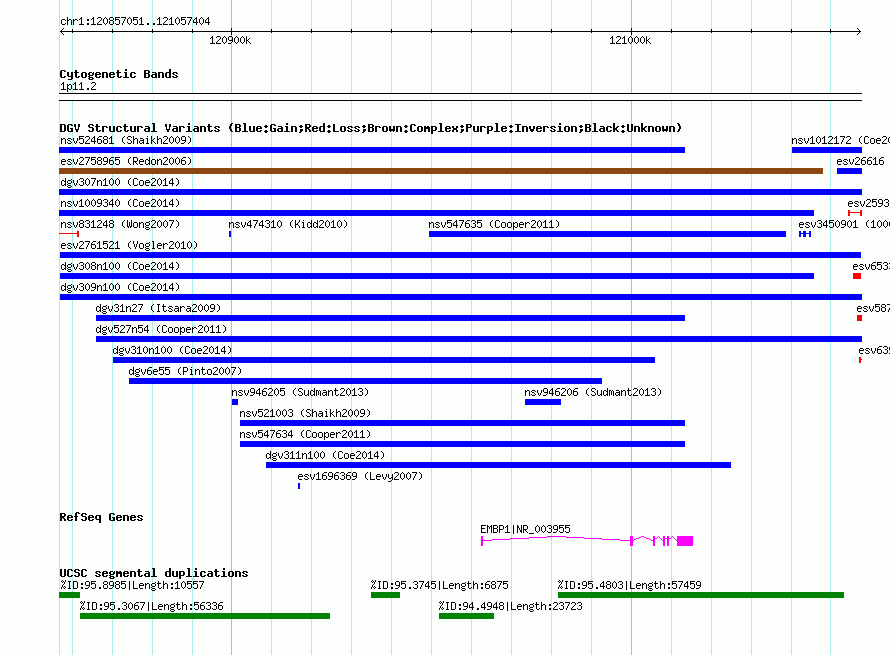
Task: Open the nsv521003 (Shaikh2009) label
Action: tap(305, 413)
